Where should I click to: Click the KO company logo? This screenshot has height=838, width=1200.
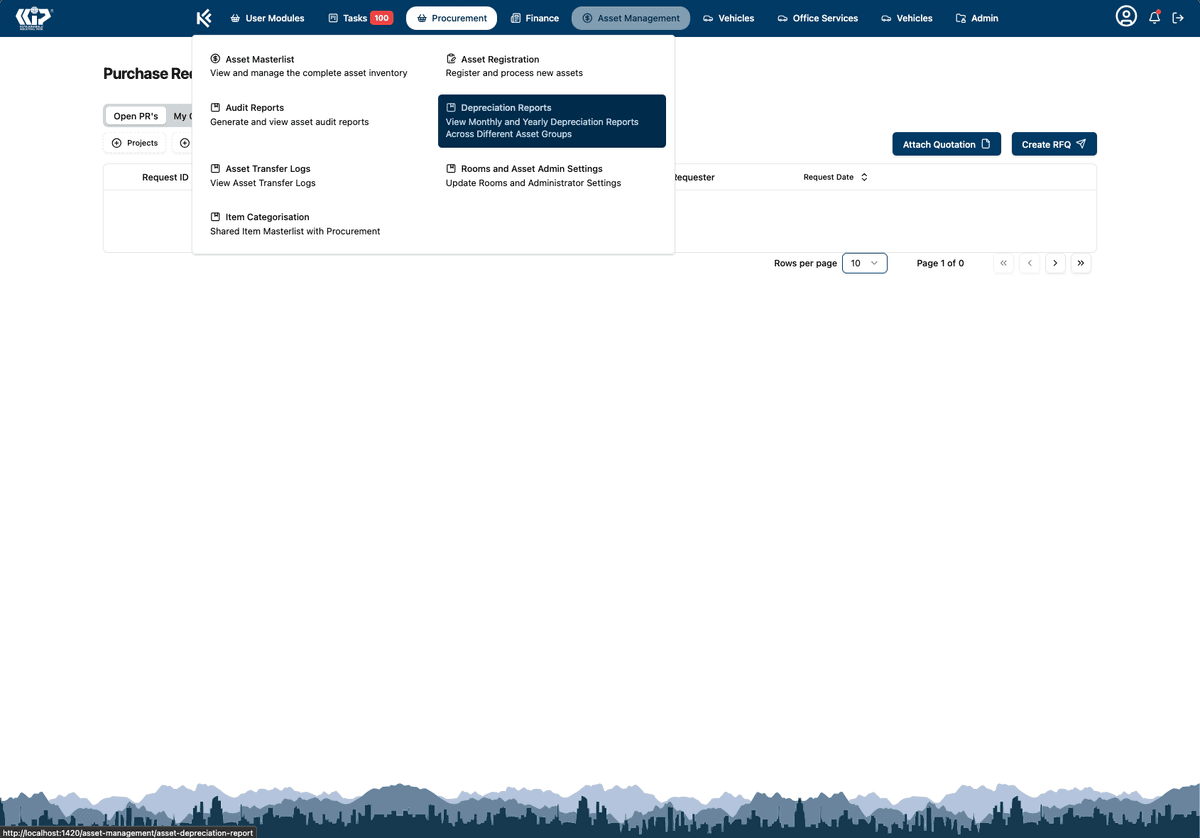click(x=32, y=17)
